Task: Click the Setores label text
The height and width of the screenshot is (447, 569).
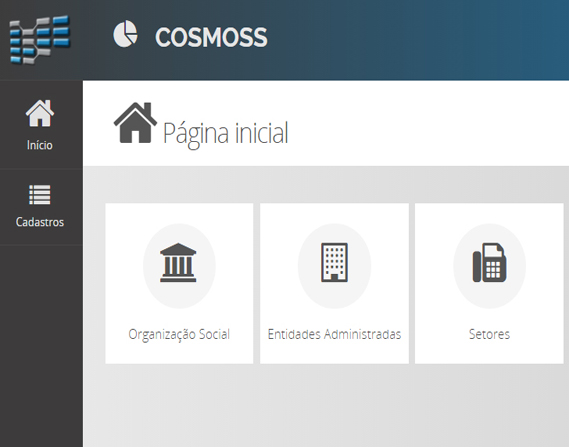Action: 489,334
